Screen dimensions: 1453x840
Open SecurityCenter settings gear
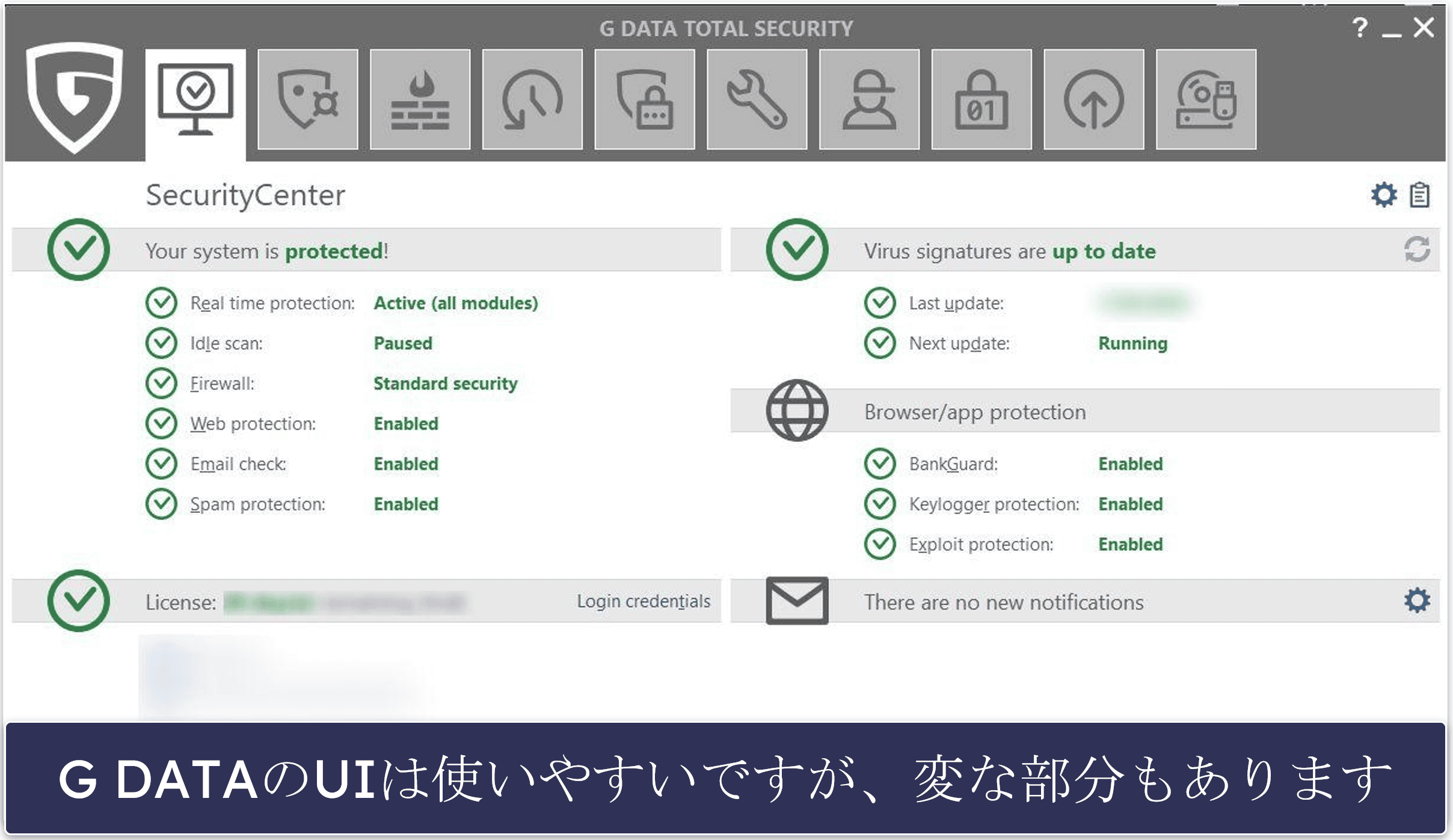(x=1384, y=195)
